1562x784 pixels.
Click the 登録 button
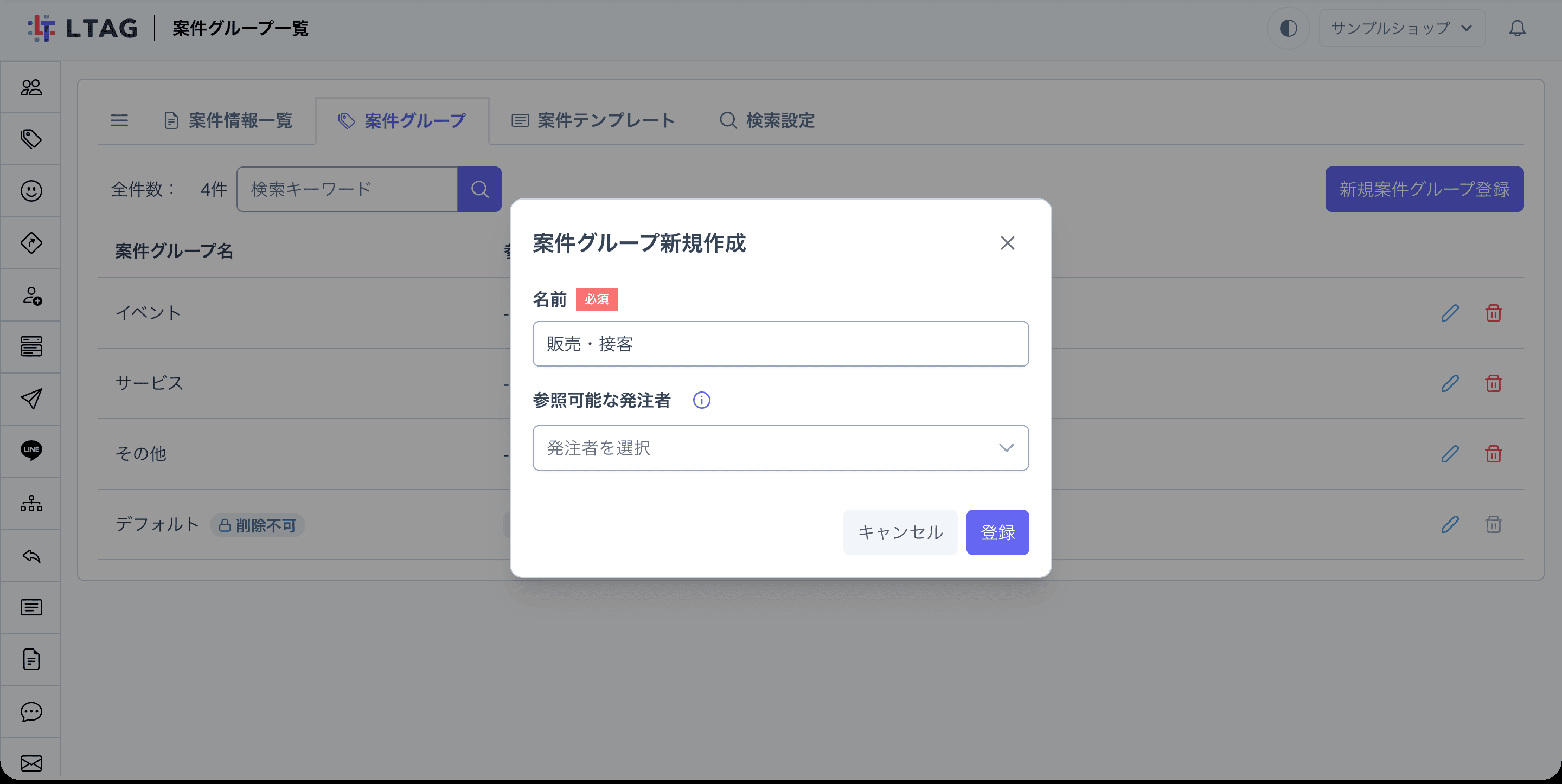point(997,532)
